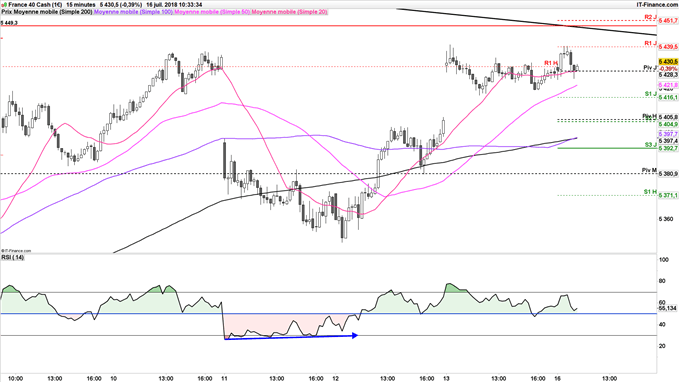
Task: Click day 12 marker on the time axis
Action: tap(336, 378)
